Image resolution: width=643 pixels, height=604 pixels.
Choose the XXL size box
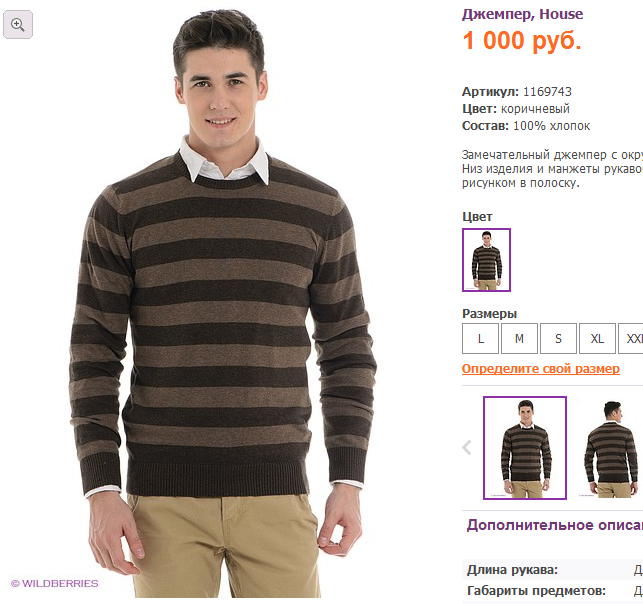point(631,338)
